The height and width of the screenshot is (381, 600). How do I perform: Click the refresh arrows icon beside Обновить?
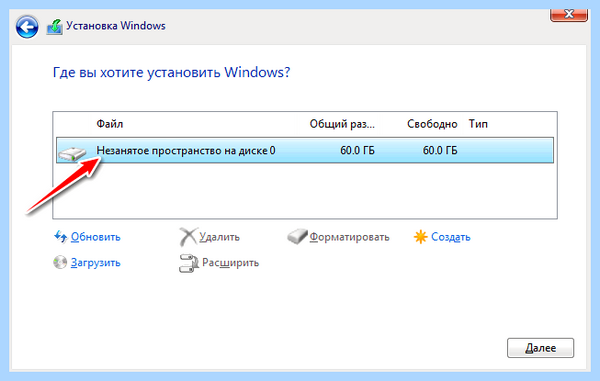pyautogui.click(x=60, y=237)
